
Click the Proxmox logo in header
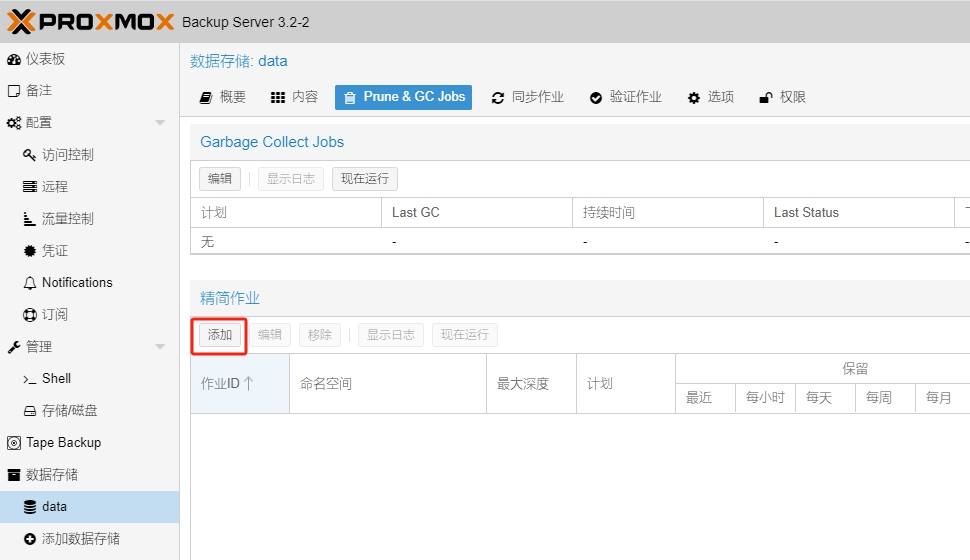point(91,21)
